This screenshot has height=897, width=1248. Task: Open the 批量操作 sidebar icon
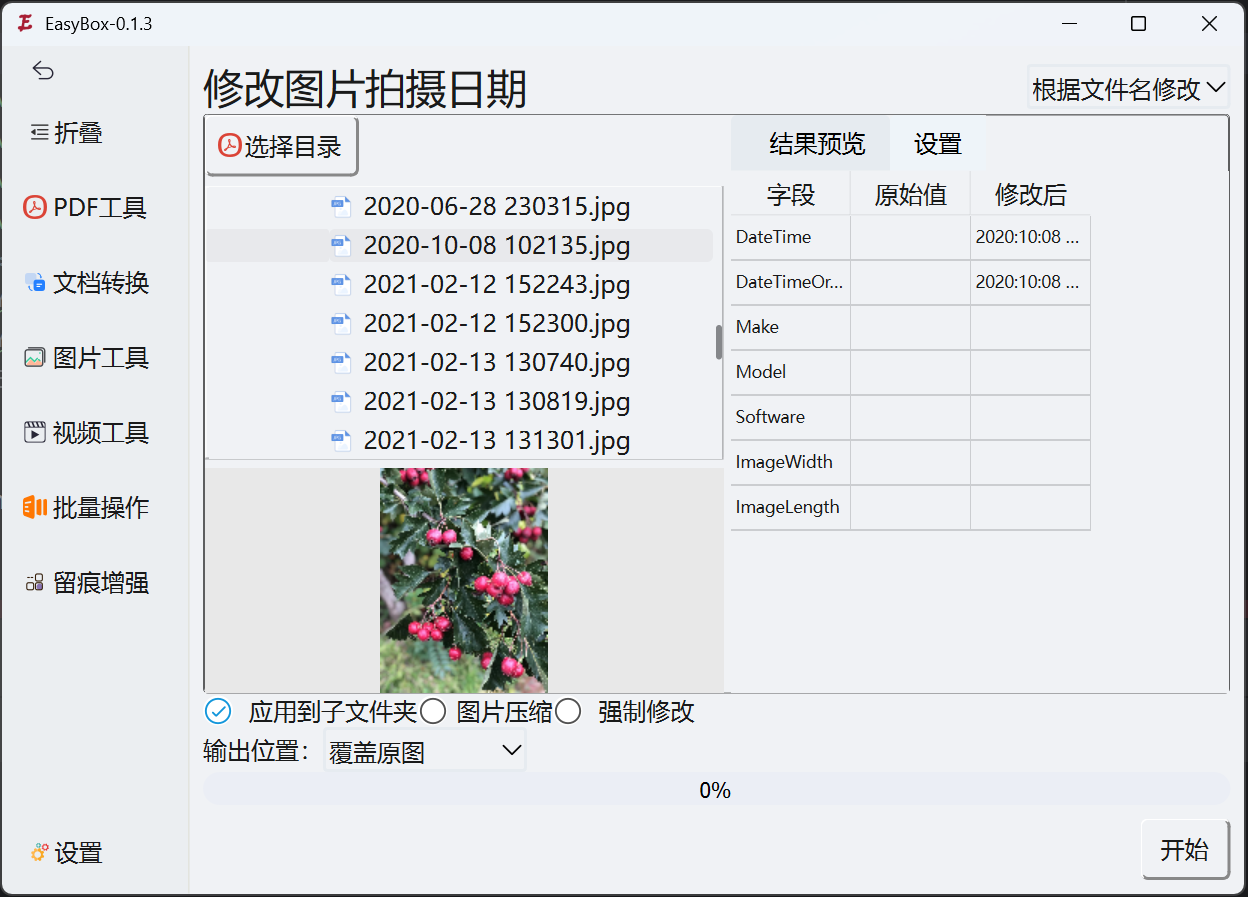pos(35,508)
